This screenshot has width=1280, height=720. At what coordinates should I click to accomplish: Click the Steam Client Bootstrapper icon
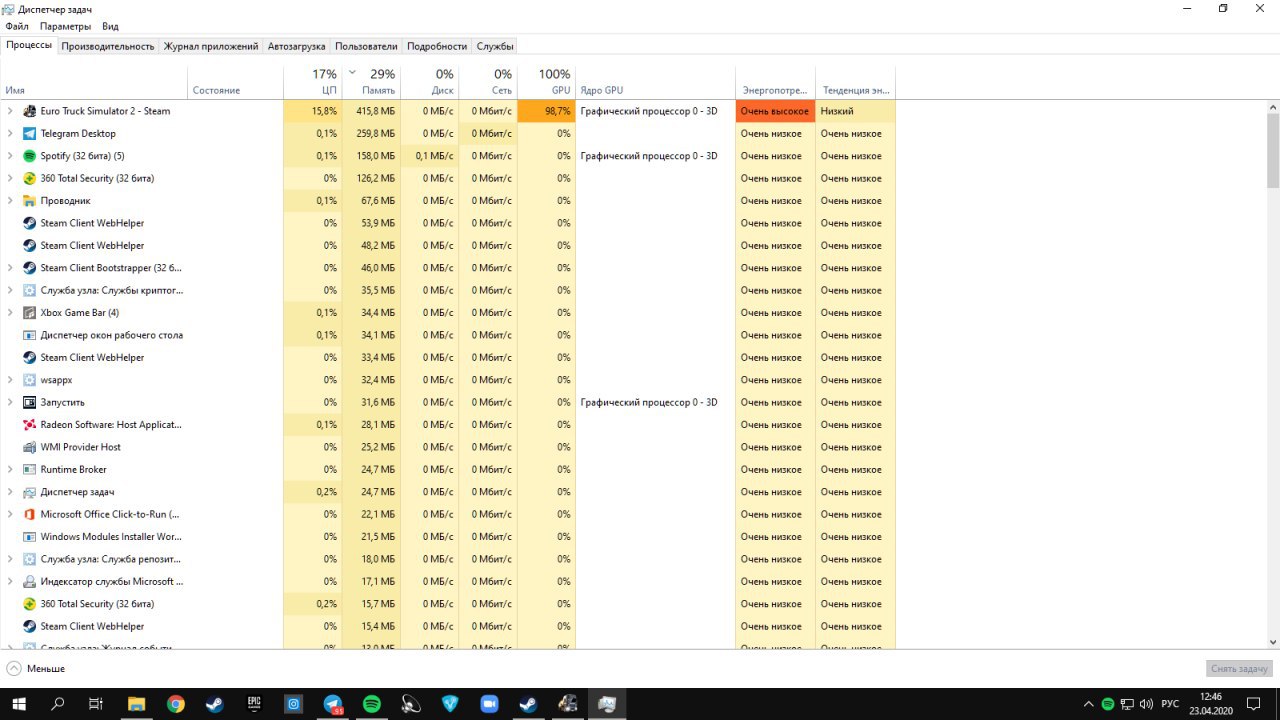(30, 268)
